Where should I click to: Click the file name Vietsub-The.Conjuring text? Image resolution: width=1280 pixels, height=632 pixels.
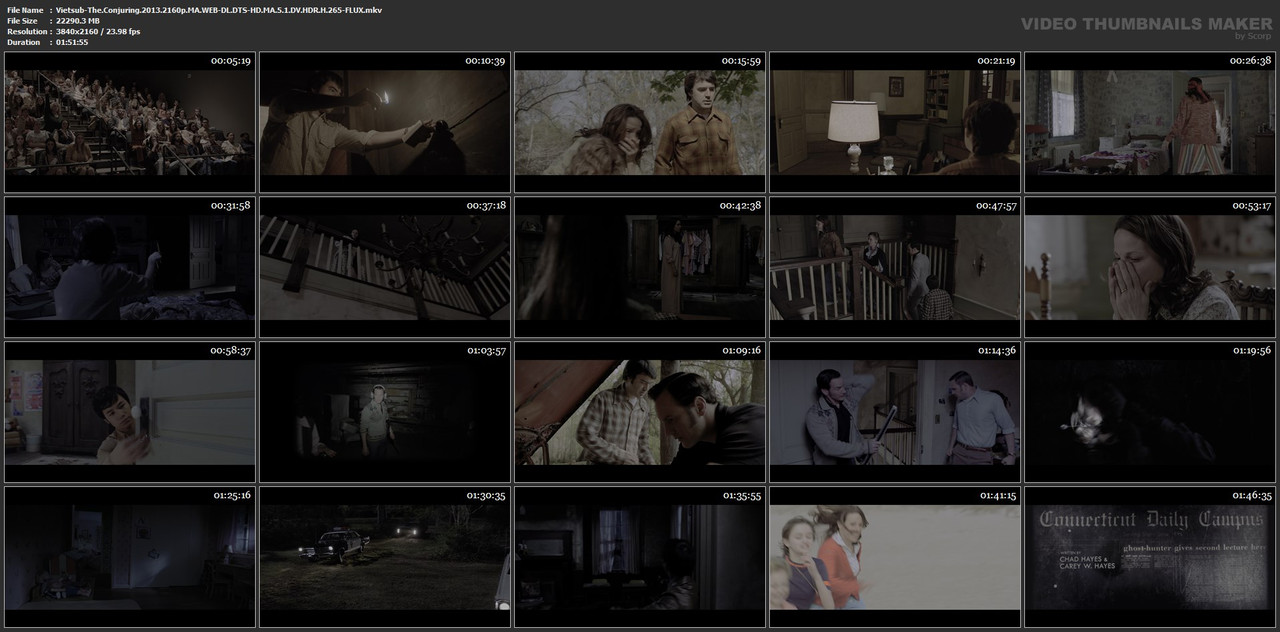point(219,10)
